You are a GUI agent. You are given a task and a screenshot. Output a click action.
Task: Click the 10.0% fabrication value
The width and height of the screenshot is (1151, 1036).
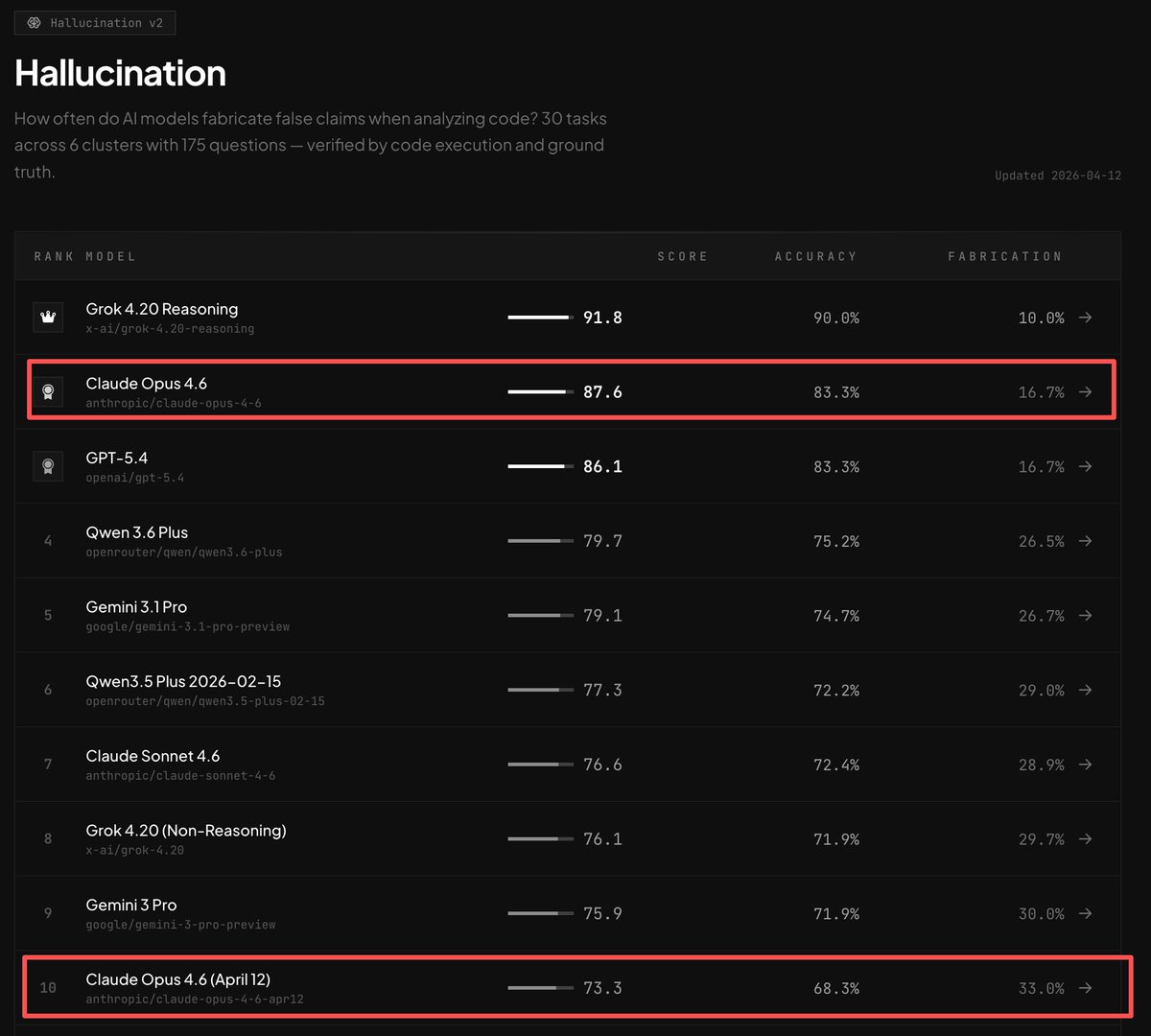pos(1041,318)
